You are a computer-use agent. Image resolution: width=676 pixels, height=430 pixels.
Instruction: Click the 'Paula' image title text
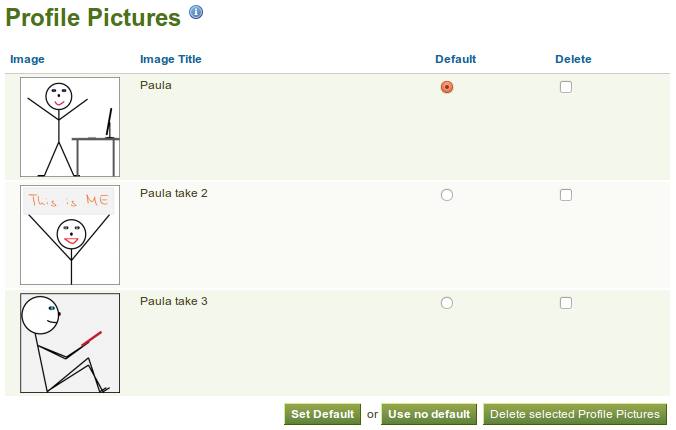[156, 85]
